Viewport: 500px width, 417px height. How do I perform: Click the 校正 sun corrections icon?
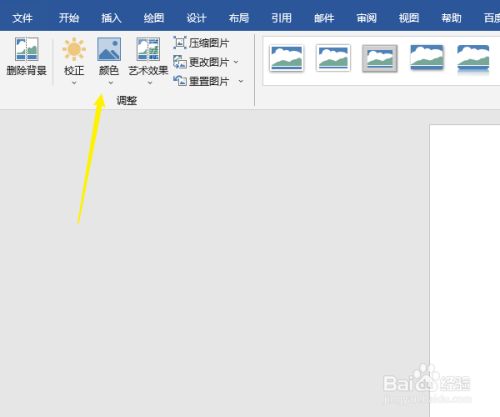[x=74, y=49]
